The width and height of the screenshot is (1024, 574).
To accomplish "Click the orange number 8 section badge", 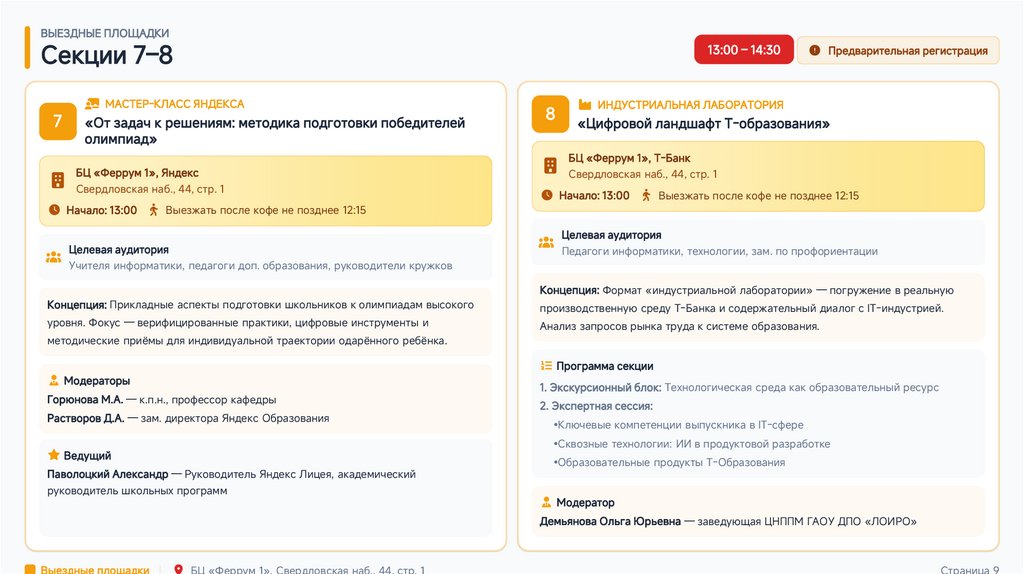I will click(x=550, y=114).
